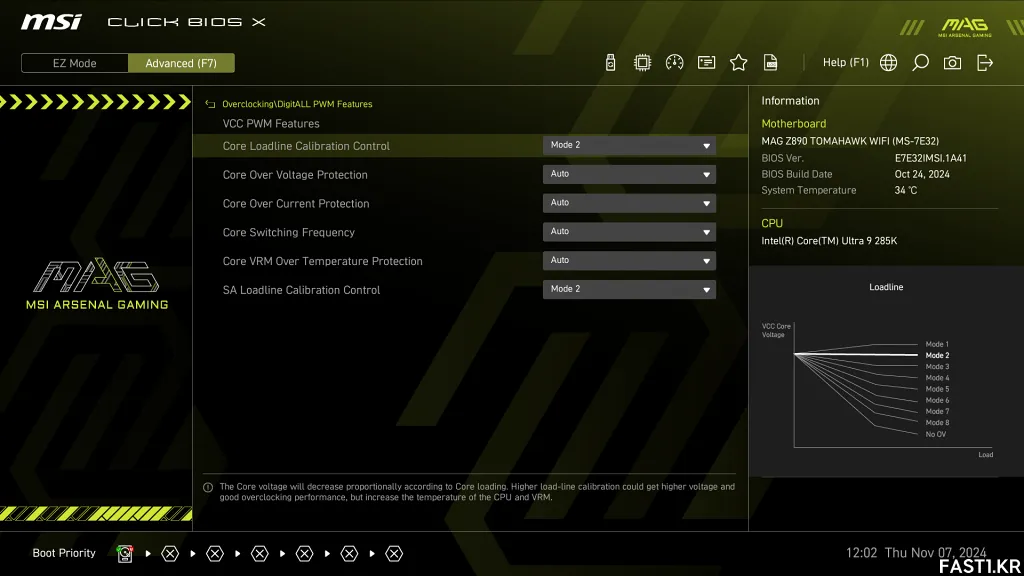Click the Overclocking\DigitALL PWM Features breadcrumb

(297, 104)
